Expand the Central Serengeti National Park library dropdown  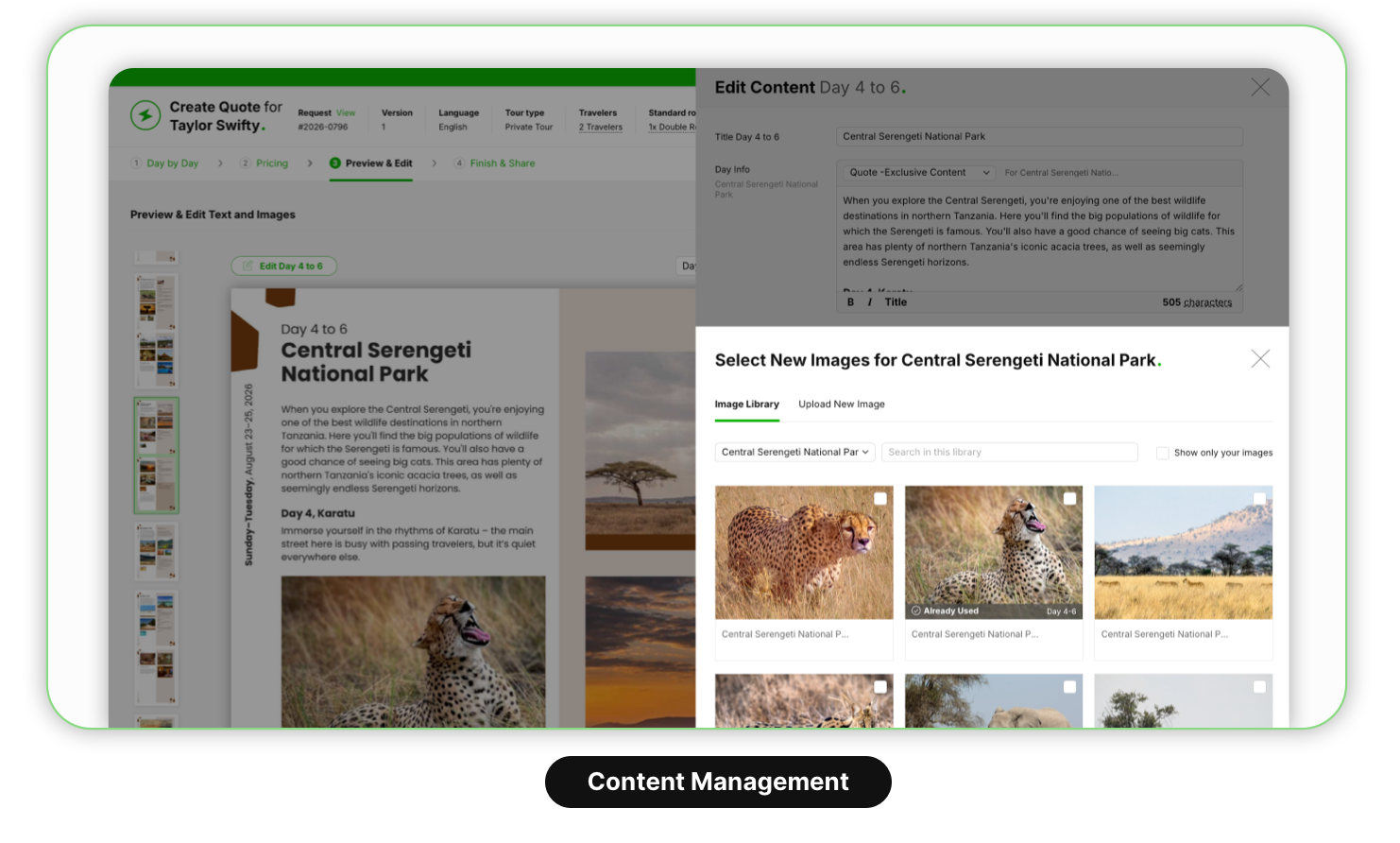coord(794,453)
